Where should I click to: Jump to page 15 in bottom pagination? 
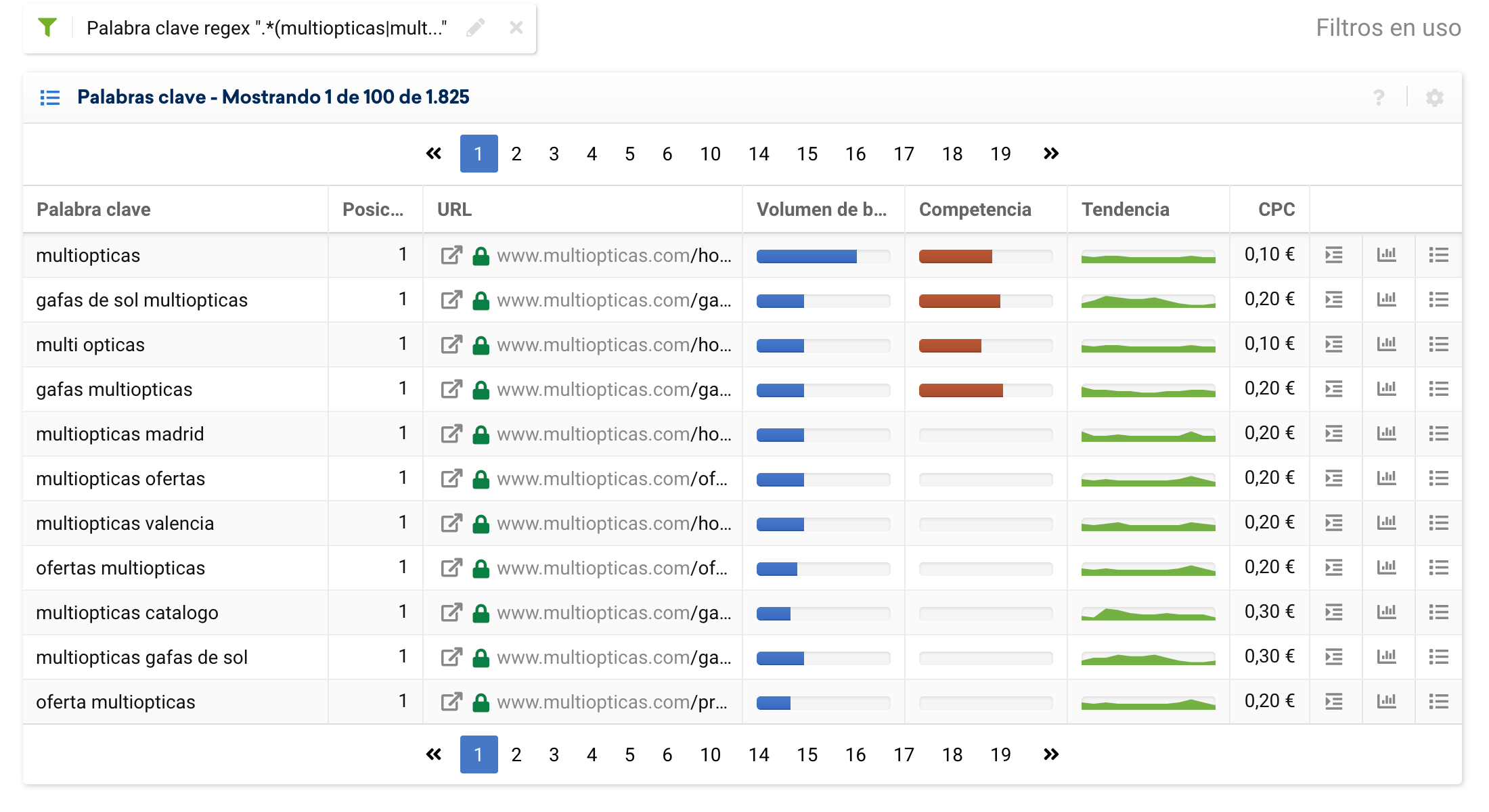pos(807,754)
